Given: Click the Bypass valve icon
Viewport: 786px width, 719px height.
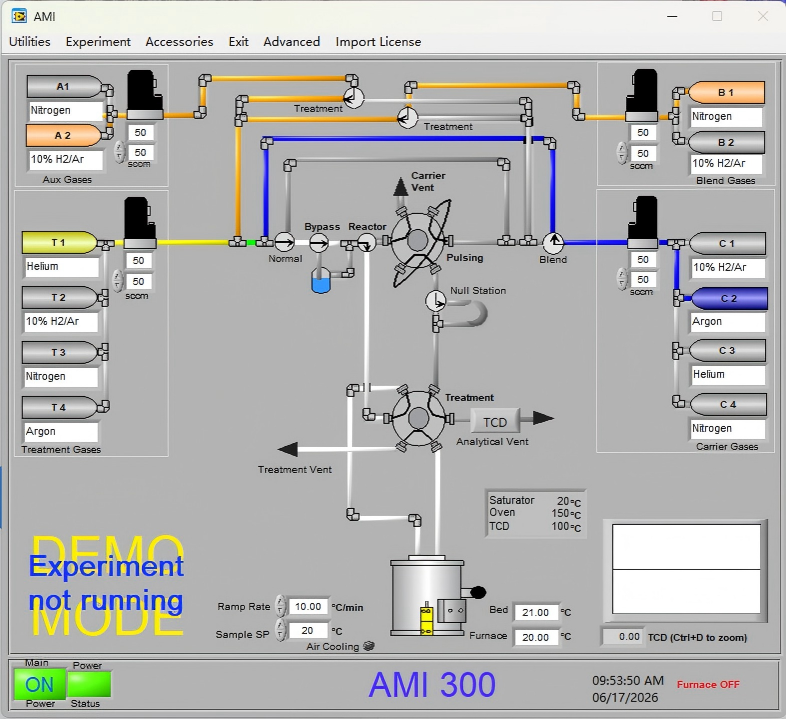Looking at the screenshot, I should (x=319, y=244).
